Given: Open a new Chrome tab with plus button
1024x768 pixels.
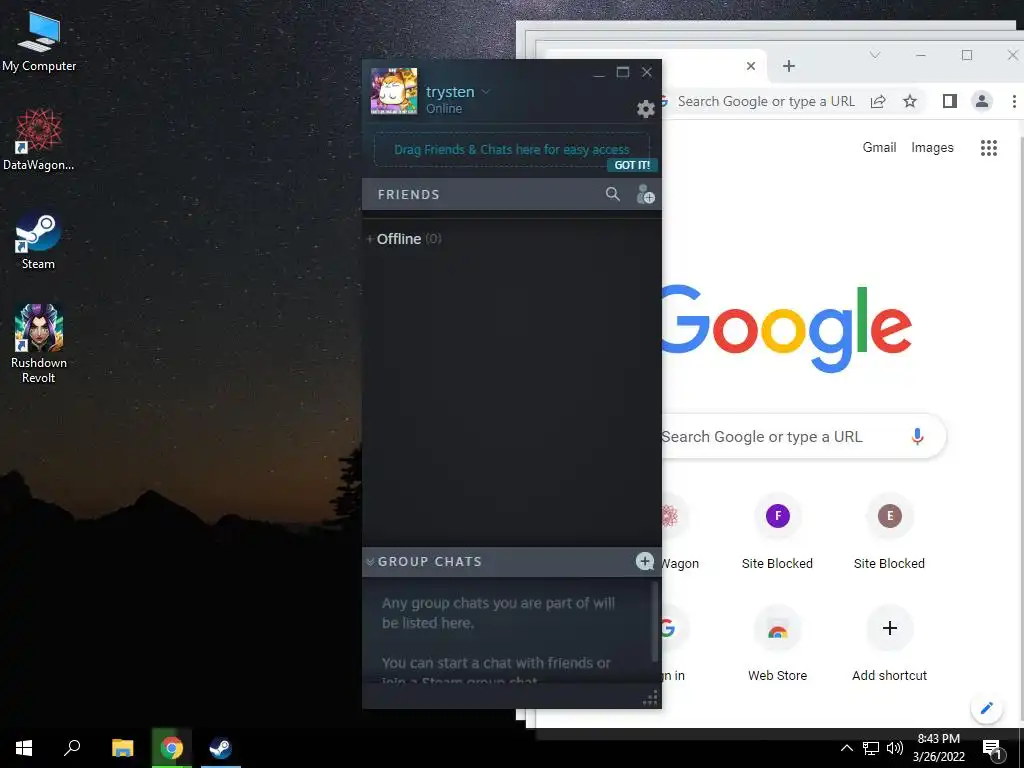Looking at the screenshot, I should pyautogui.click(x=789, y=66).
